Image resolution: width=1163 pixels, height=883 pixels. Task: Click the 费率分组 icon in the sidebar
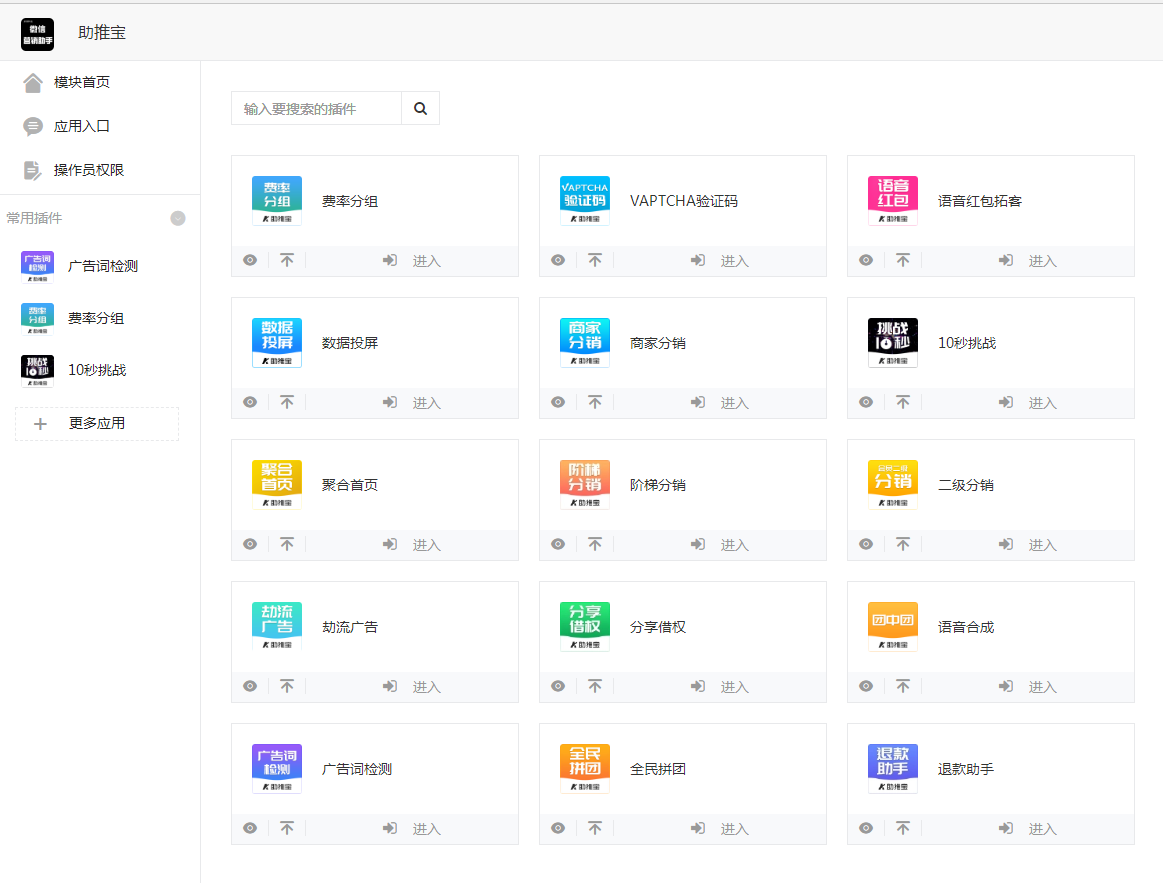coord(37,318)
